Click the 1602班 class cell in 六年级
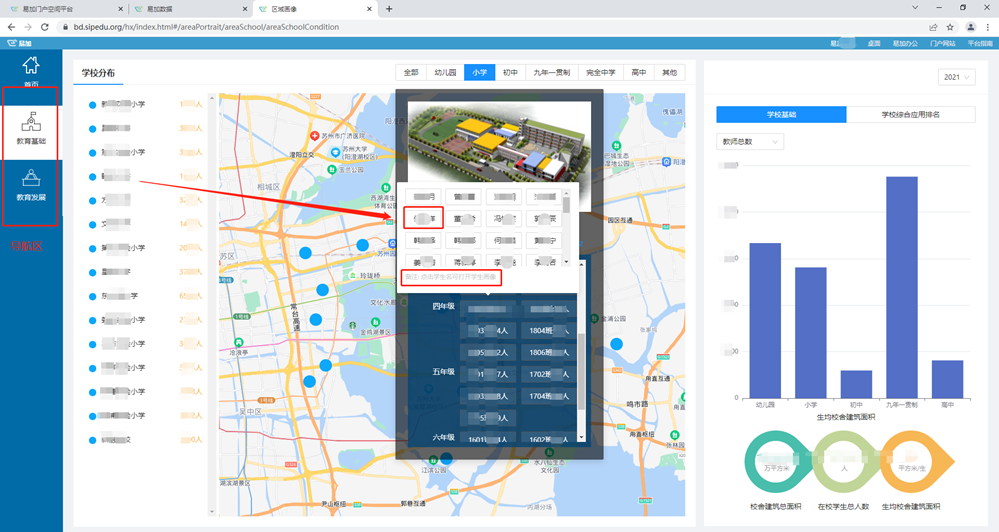The width and height of the screenshot is (999, 532). 549,439
